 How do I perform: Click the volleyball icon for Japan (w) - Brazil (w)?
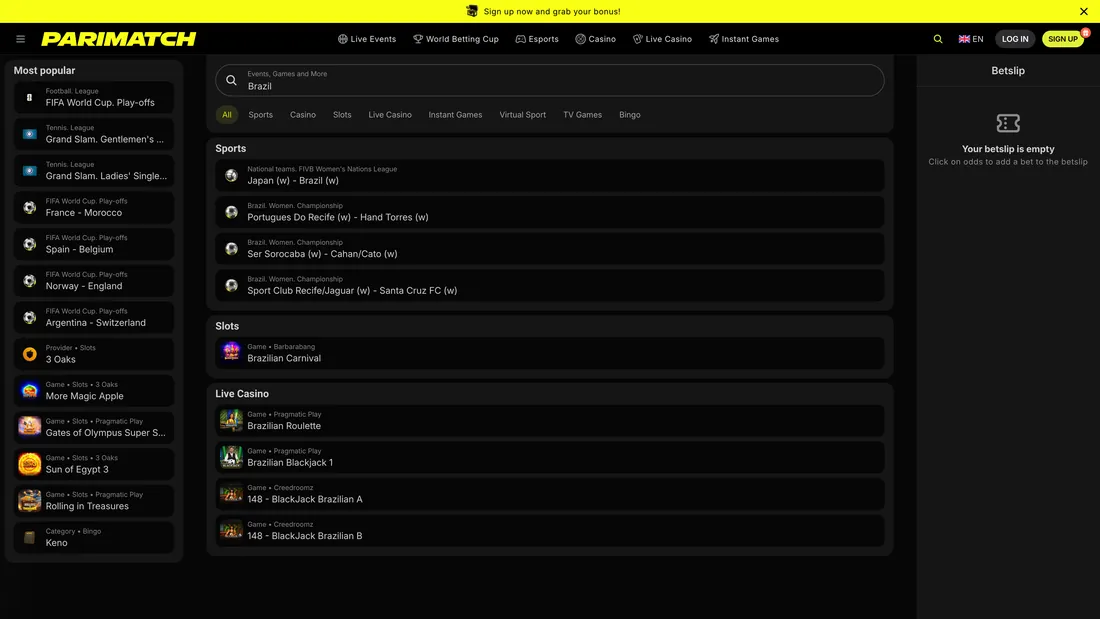point(232,175)
